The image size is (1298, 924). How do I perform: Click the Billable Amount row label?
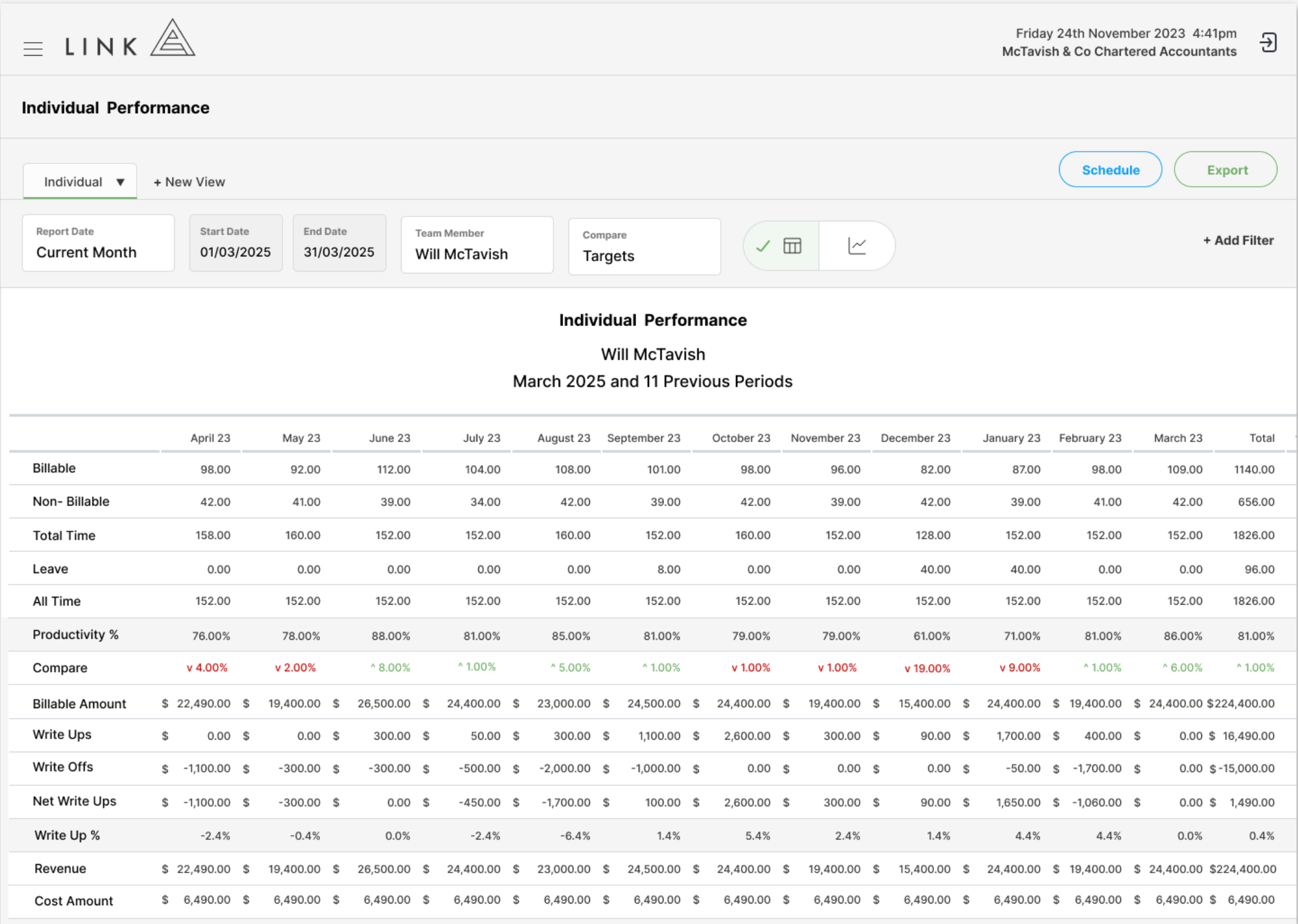79,703
